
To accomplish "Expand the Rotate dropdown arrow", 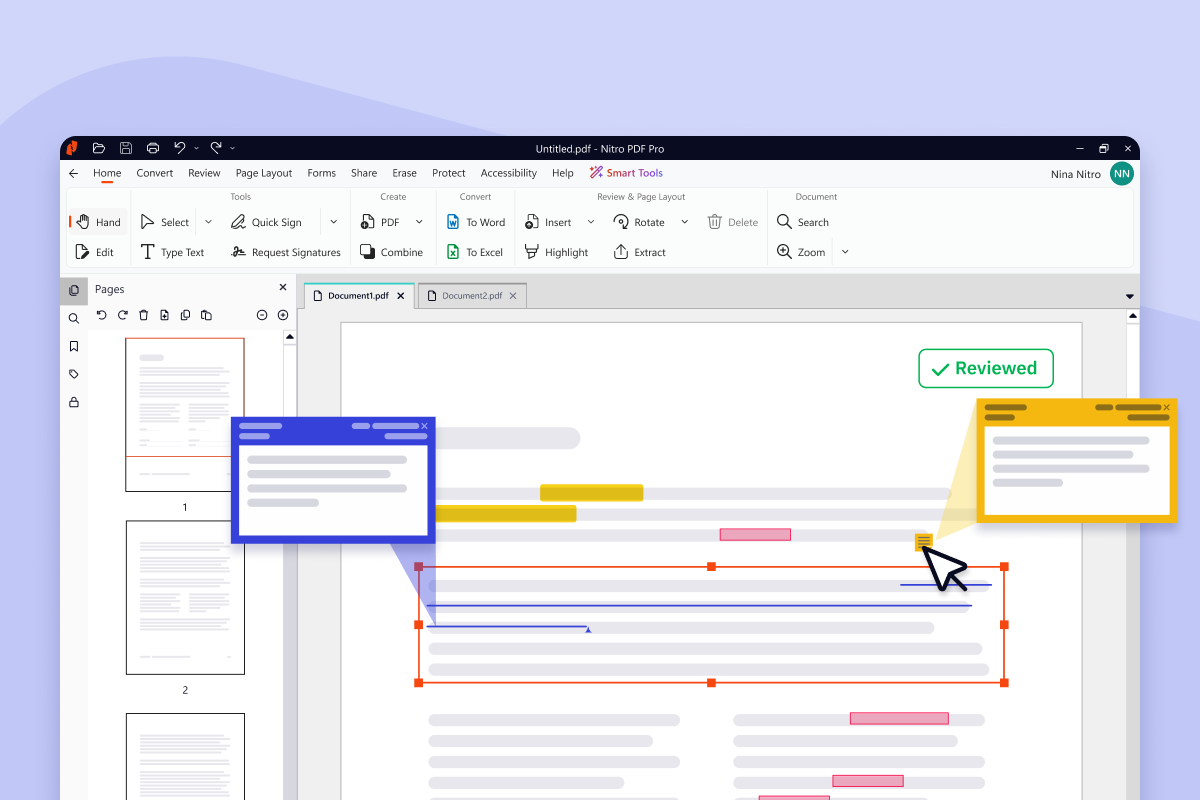I will pos(685,222).
